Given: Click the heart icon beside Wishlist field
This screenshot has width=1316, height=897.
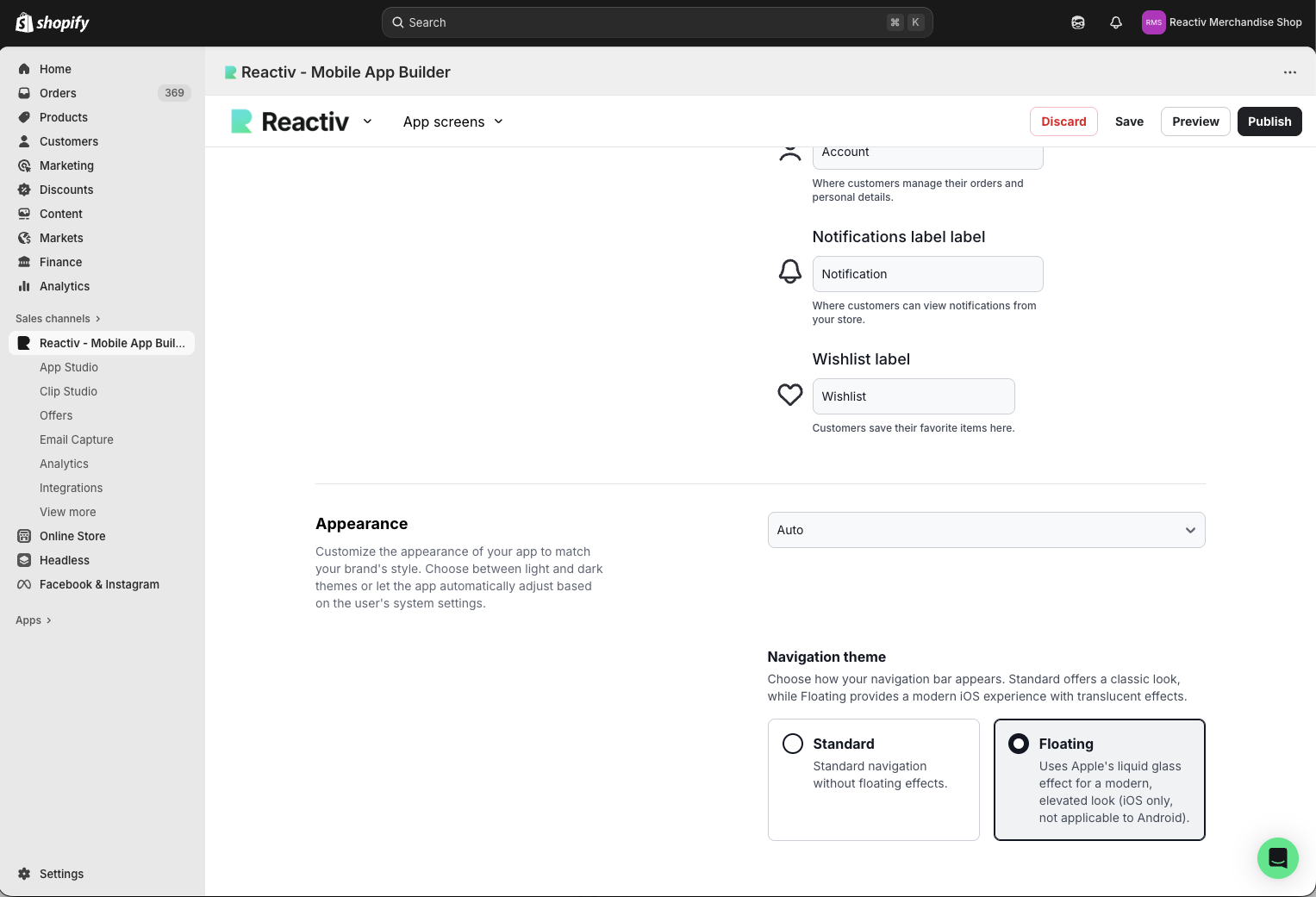Looking at the screenshot, I should click(789, 396).
